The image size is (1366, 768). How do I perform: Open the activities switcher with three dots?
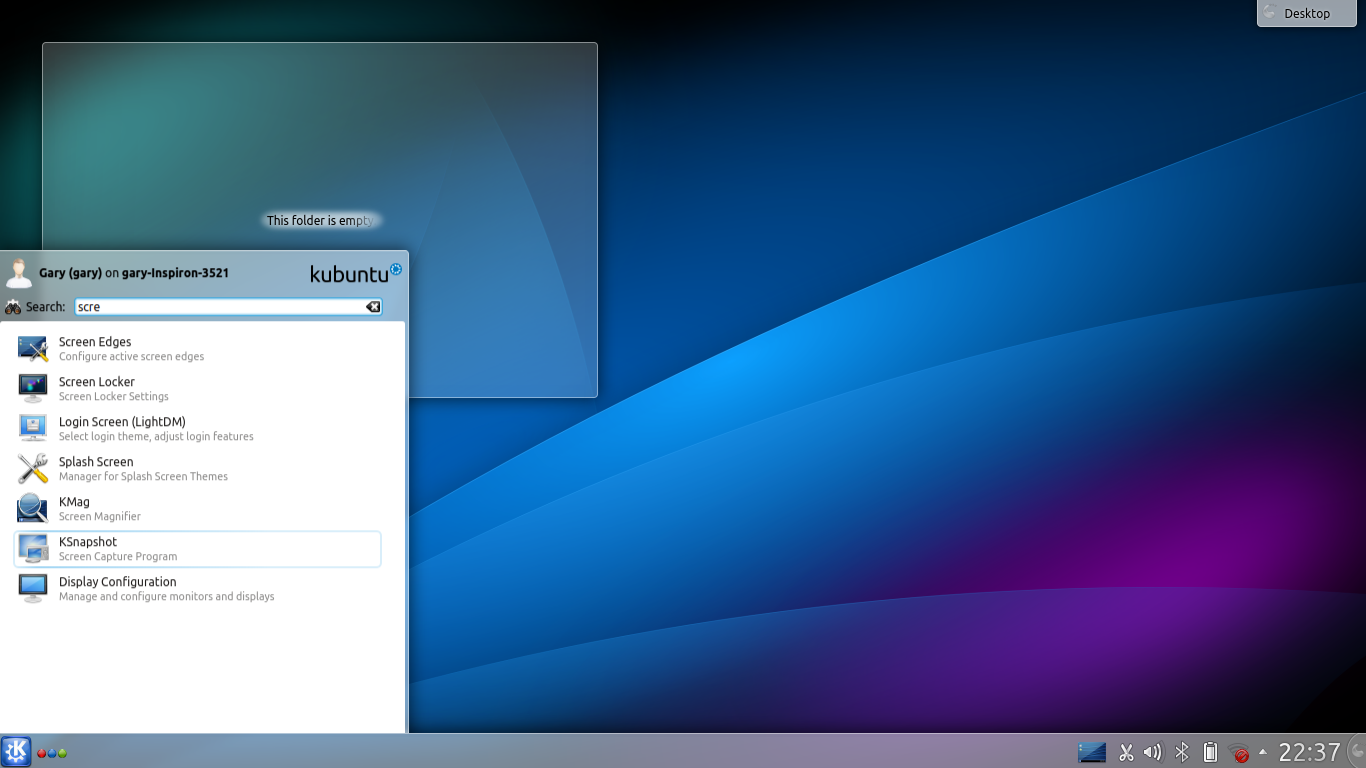click(52, 753)
